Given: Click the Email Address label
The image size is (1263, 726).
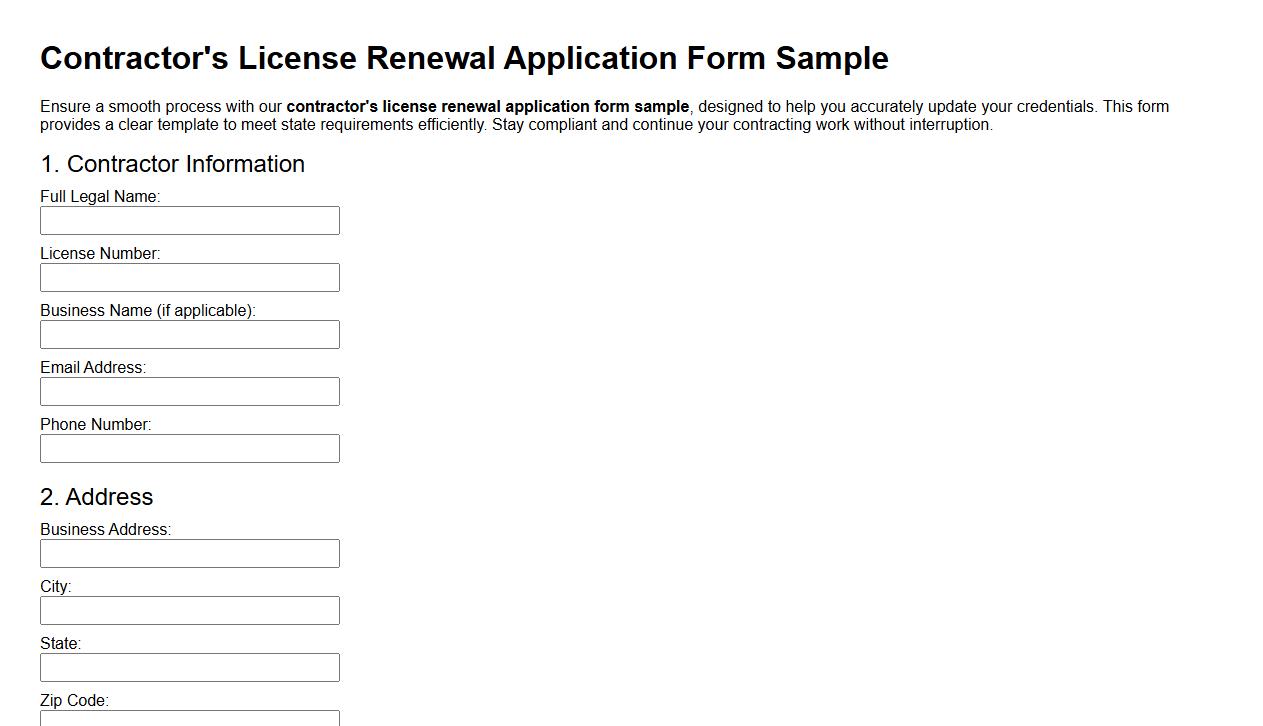Looking at the screenshot, I should [92, 367].
